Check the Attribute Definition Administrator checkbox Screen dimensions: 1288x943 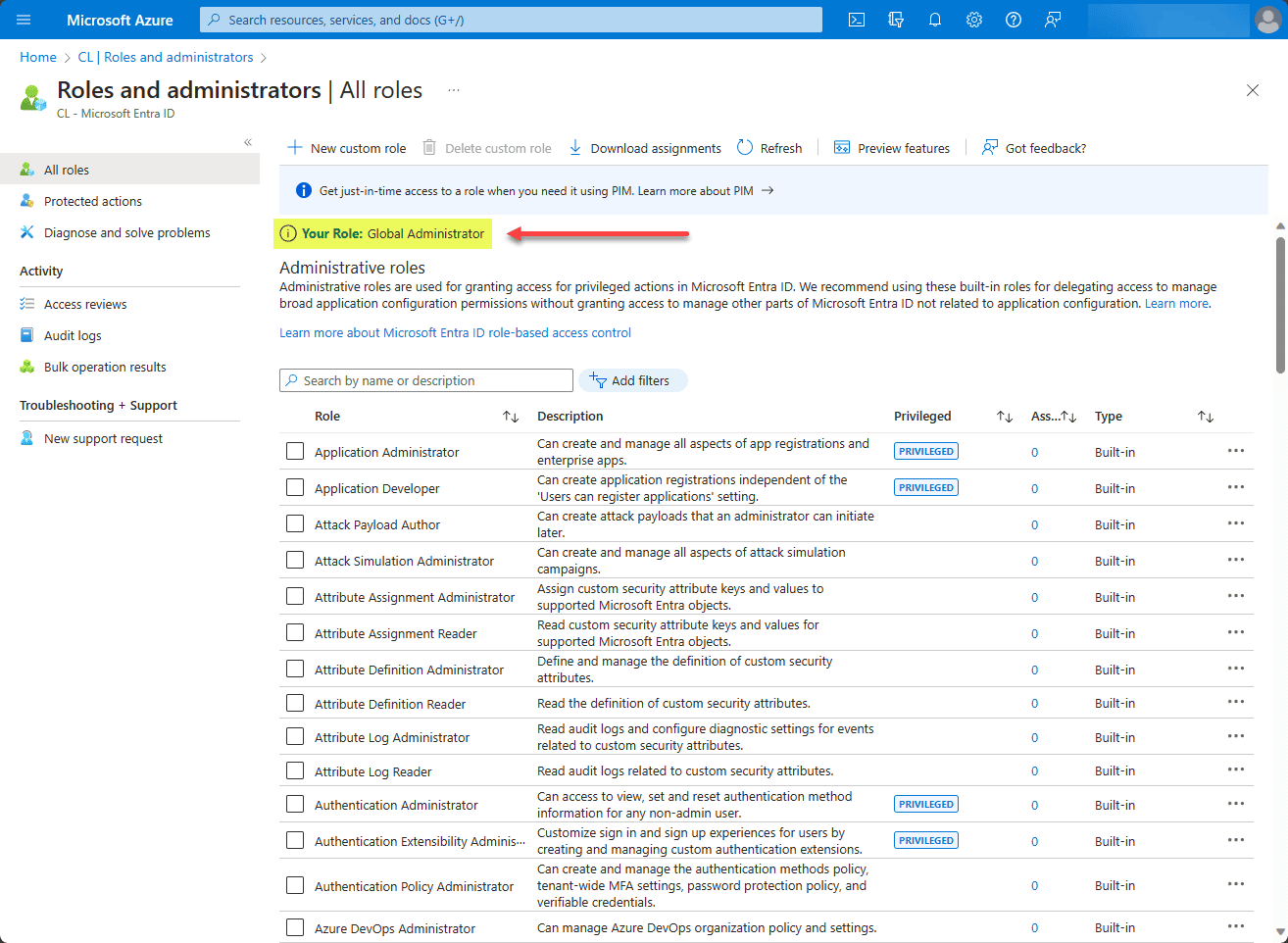tap(295, 669)
